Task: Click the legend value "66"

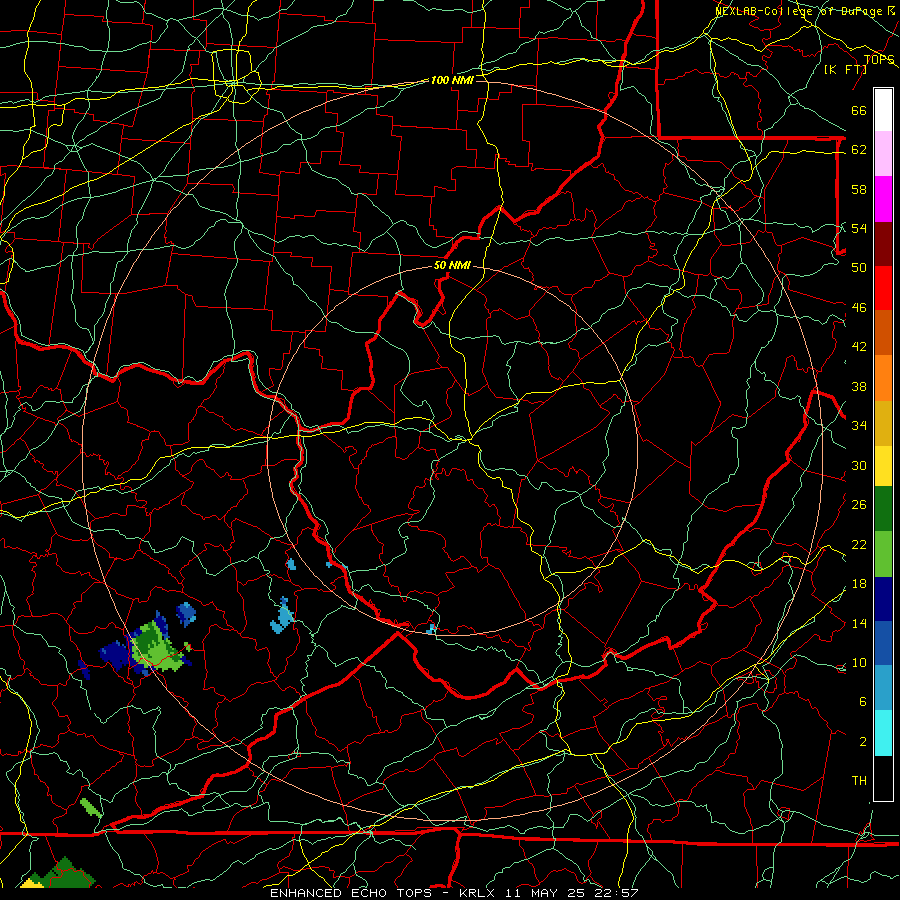Action: [x=859, y=110]
